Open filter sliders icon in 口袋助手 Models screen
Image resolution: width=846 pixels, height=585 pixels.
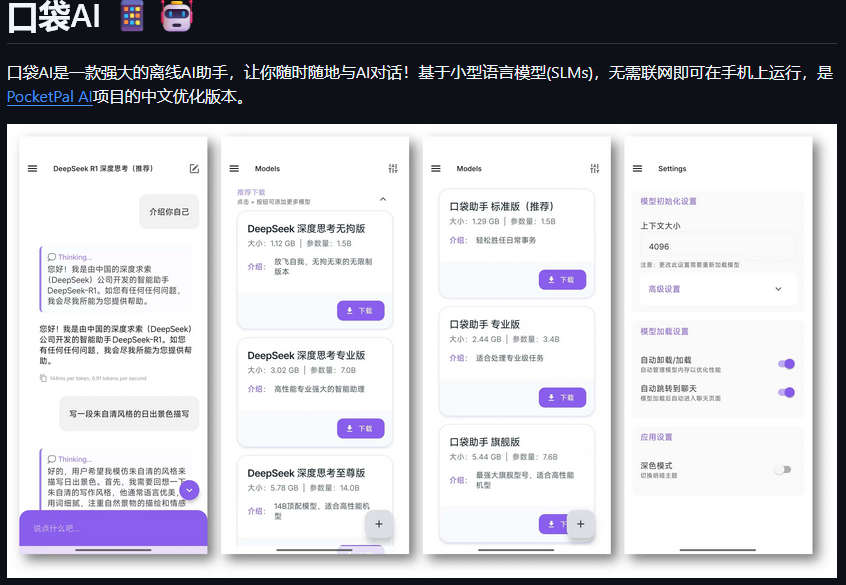pyautogui.click(x=595, y=168)
